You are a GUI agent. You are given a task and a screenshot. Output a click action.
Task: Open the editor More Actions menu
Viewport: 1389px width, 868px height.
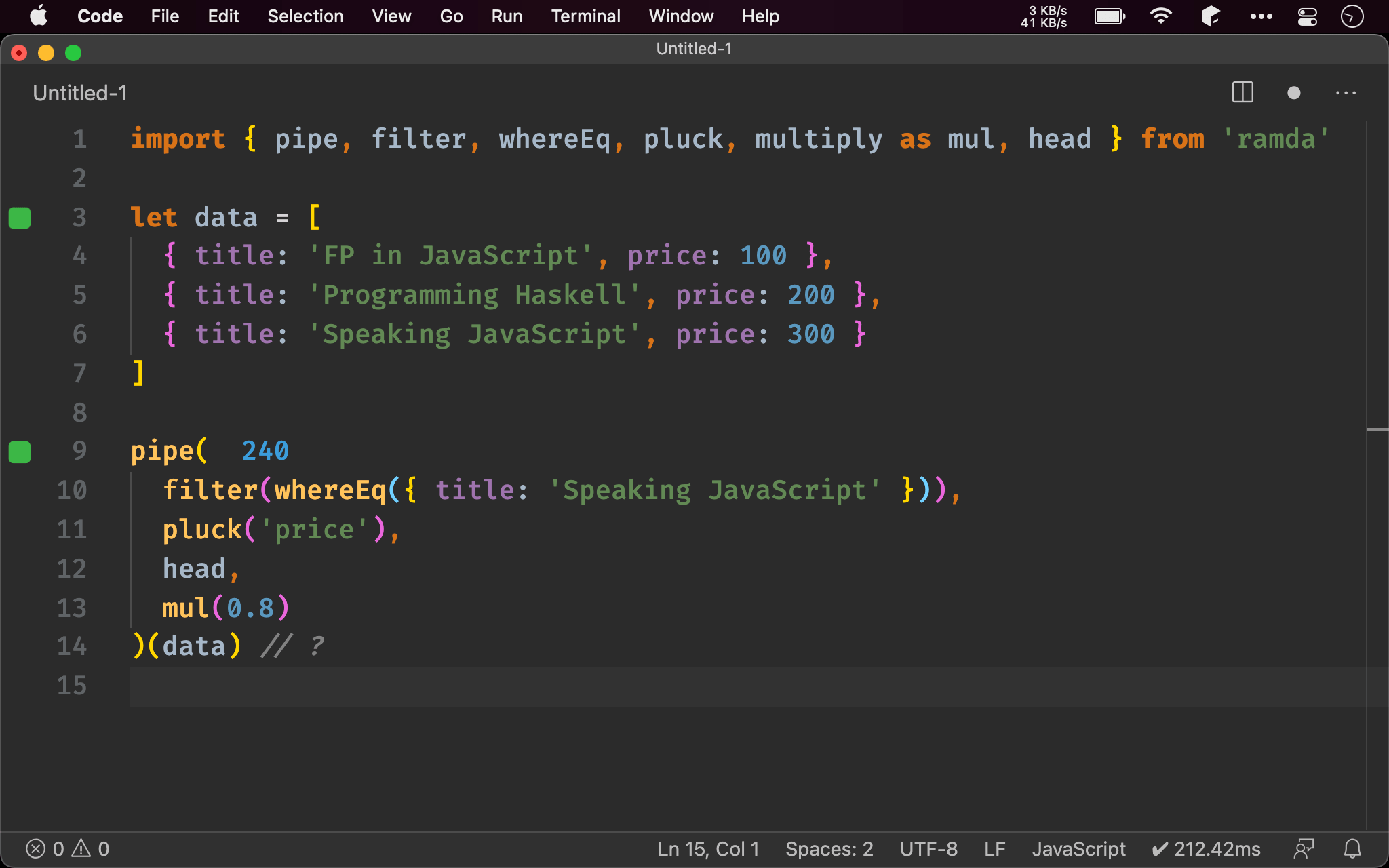coord(1346,93)
